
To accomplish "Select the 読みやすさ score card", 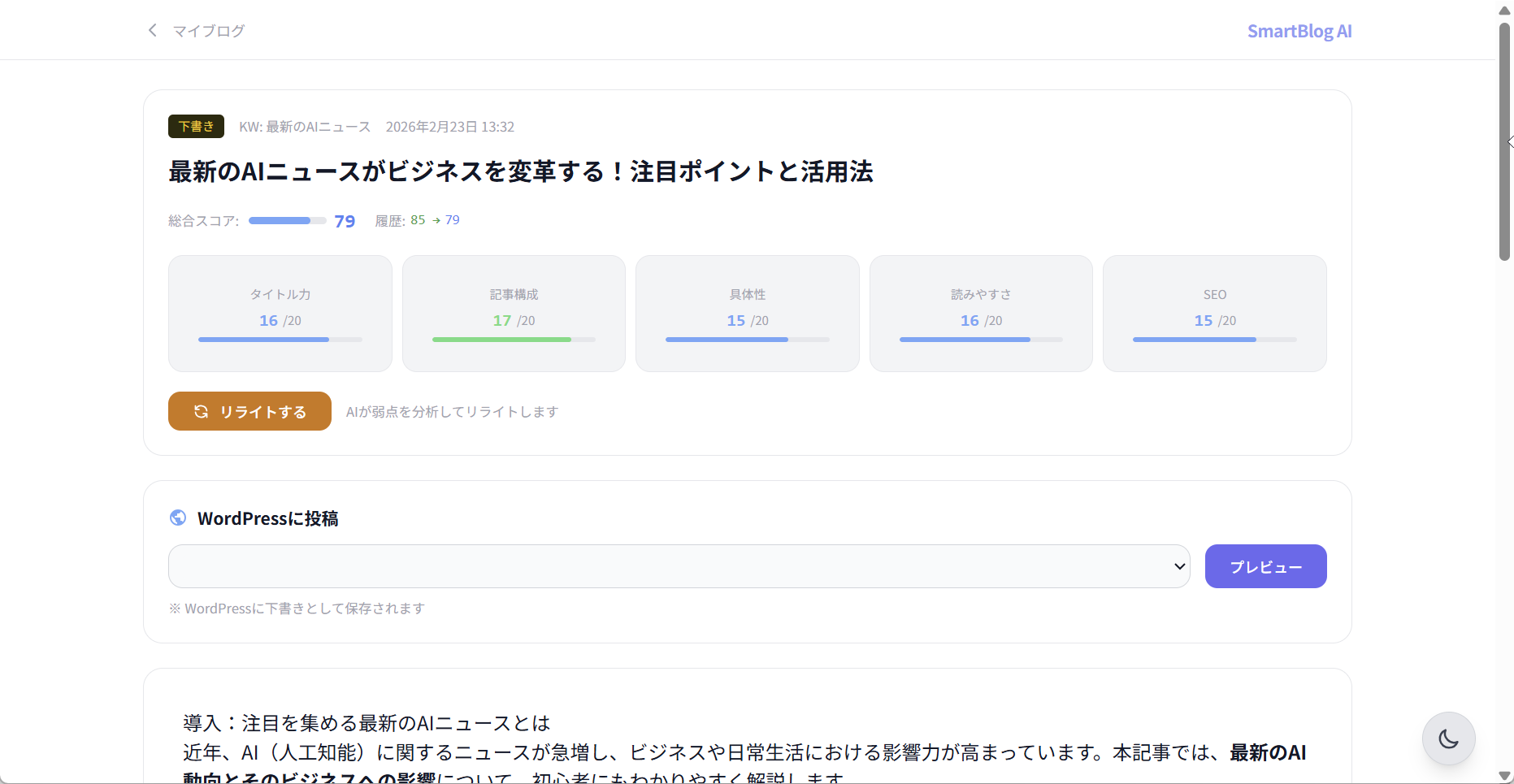I will [981, 314].
